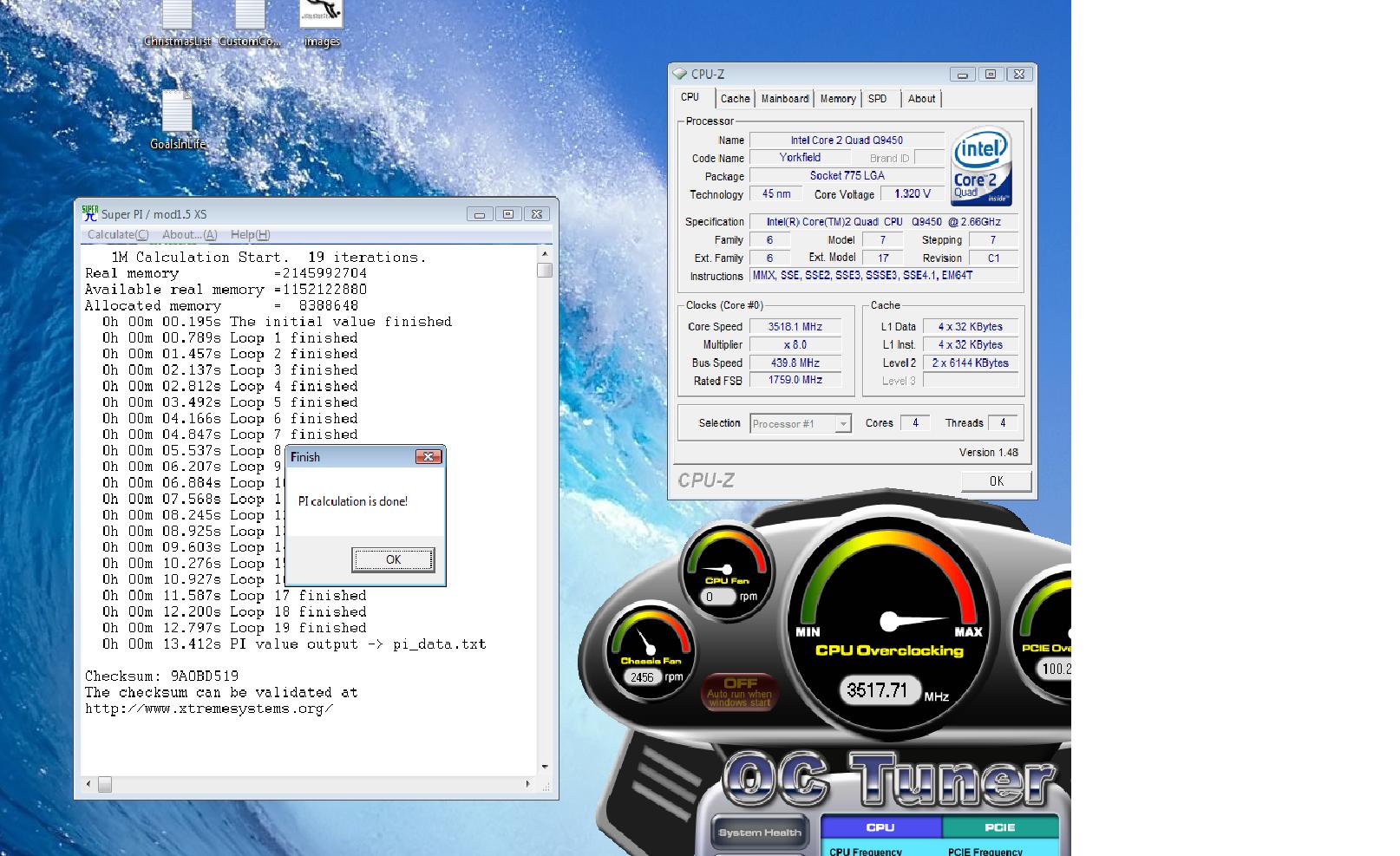Switch to the Memory tab in CPU-Z
The height and width of the screenshot is (856, 1400).
(x=838, y=99)
